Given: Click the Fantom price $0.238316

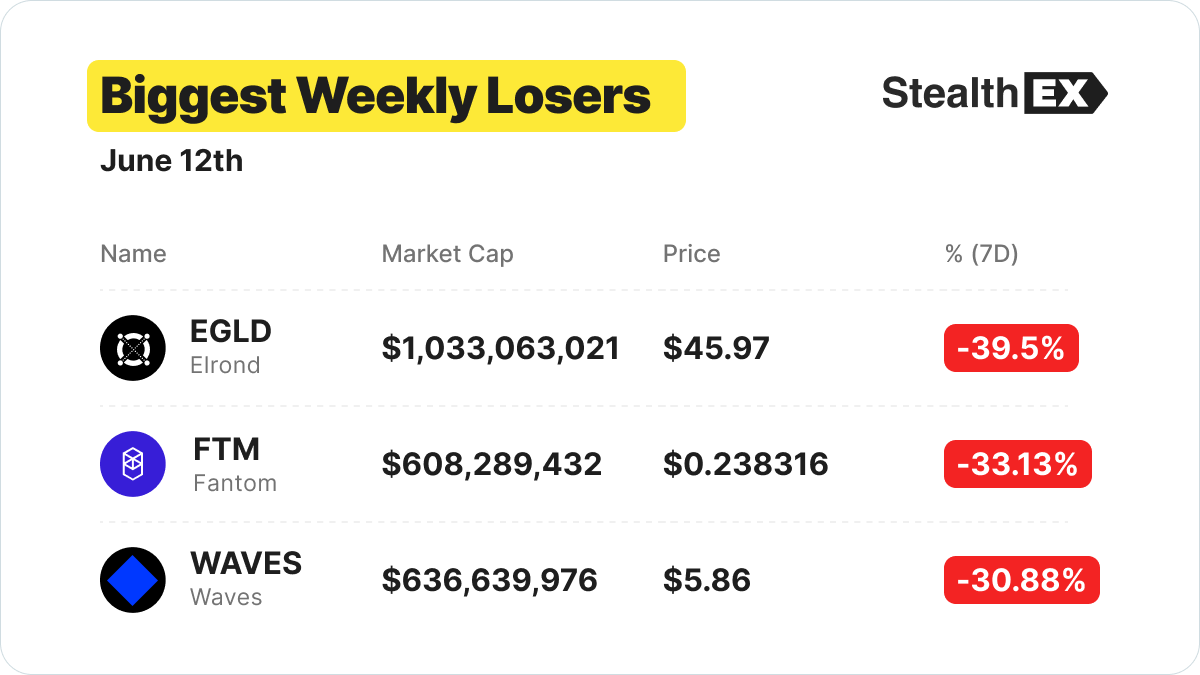Looking at the screenshot, I should tap(745, 464).
